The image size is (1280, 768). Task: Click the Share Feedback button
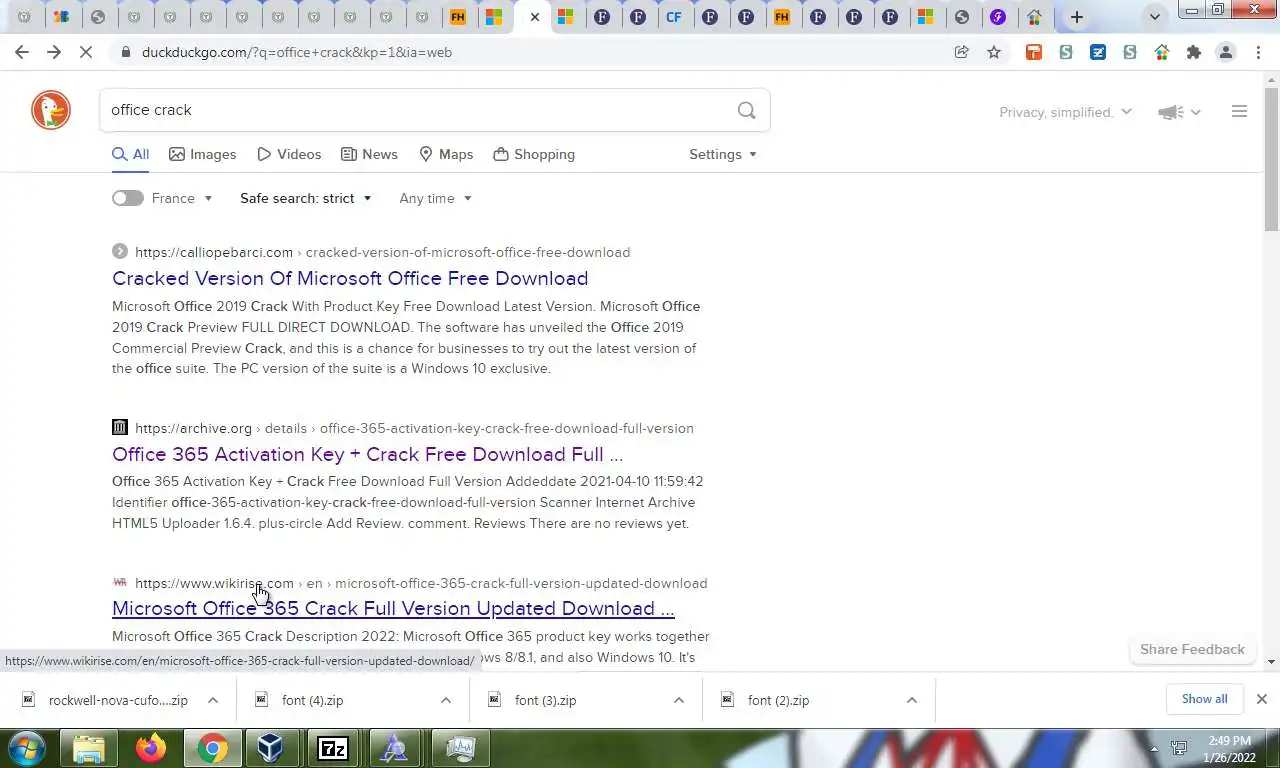(x=1192, y=649)
